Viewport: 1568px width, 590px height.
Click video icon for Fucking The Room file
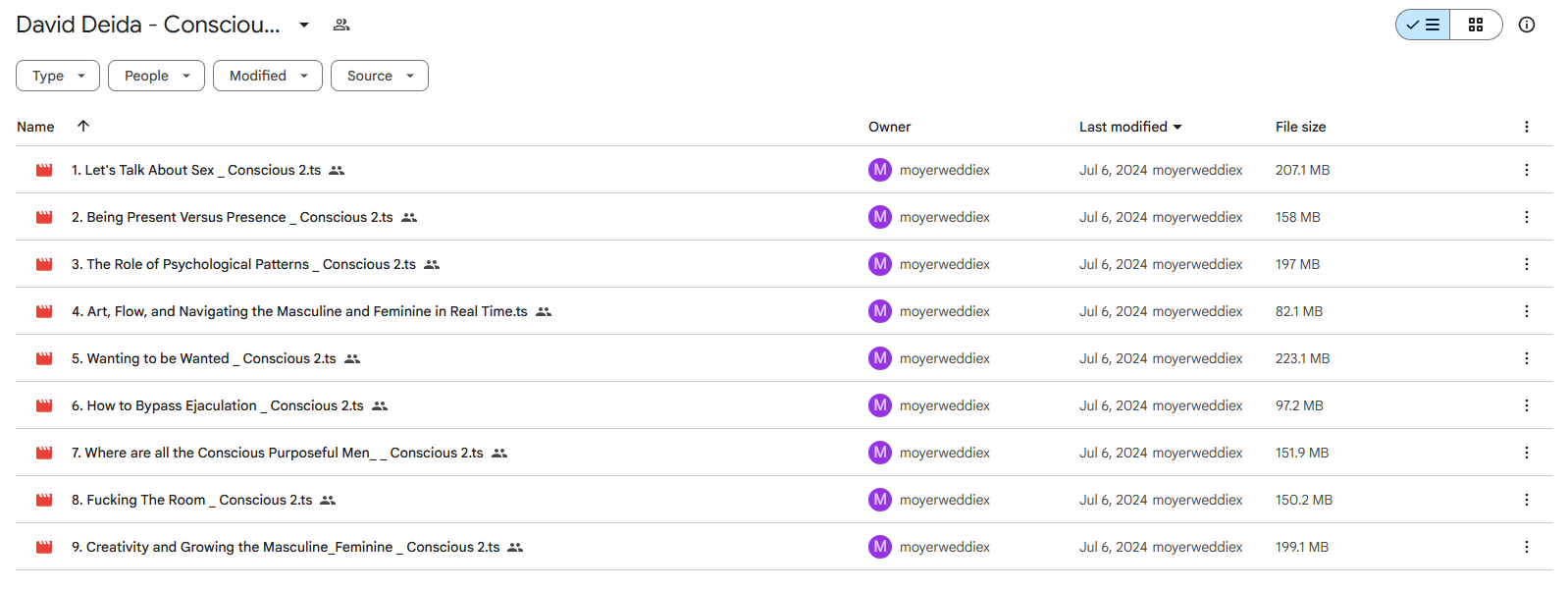click(44, 500)
